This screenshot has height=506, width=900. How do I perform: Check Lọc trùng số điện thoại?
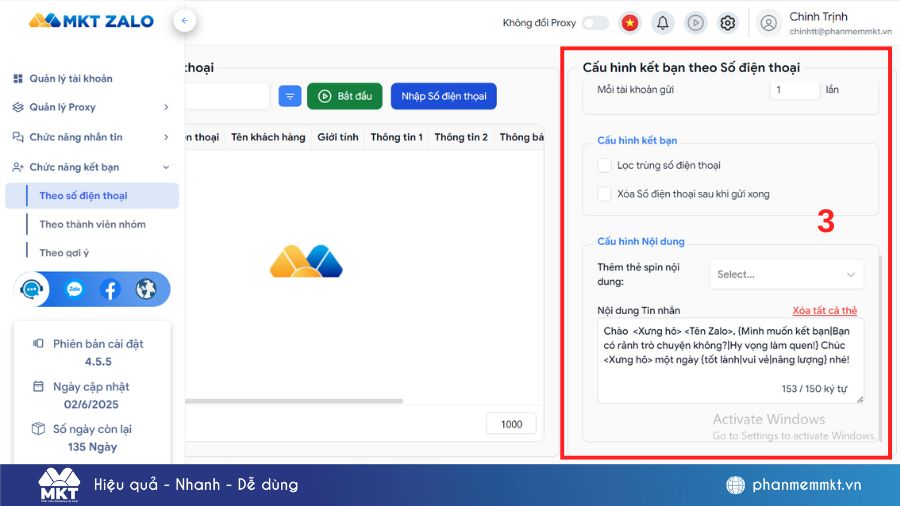(604, 165)
